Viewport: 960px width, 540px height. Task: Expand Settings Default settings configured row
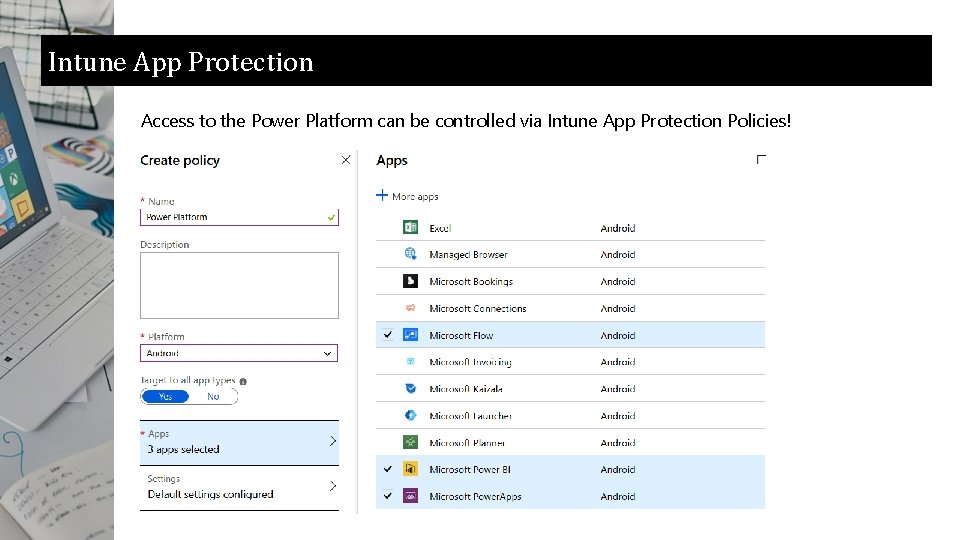[x=239, y=487]
